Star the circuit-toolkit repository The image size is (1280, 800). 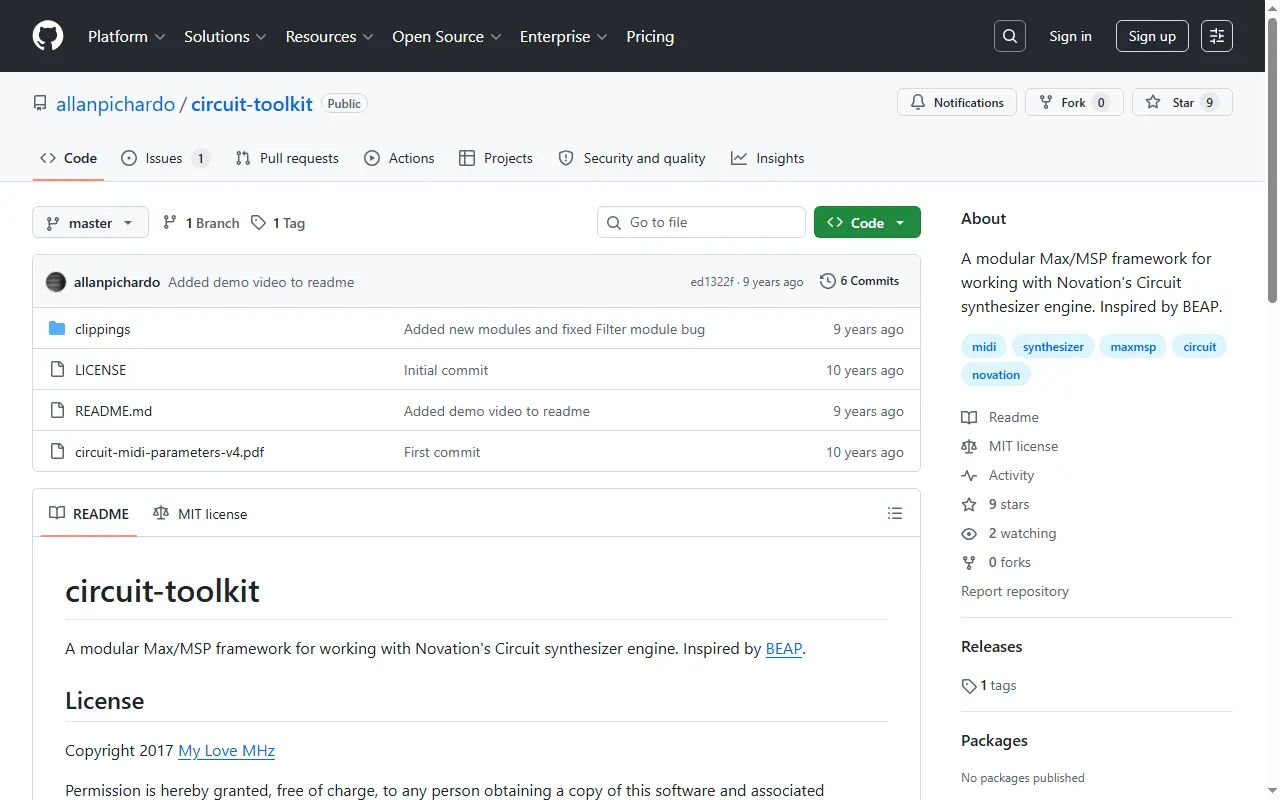pos(1182,102)
